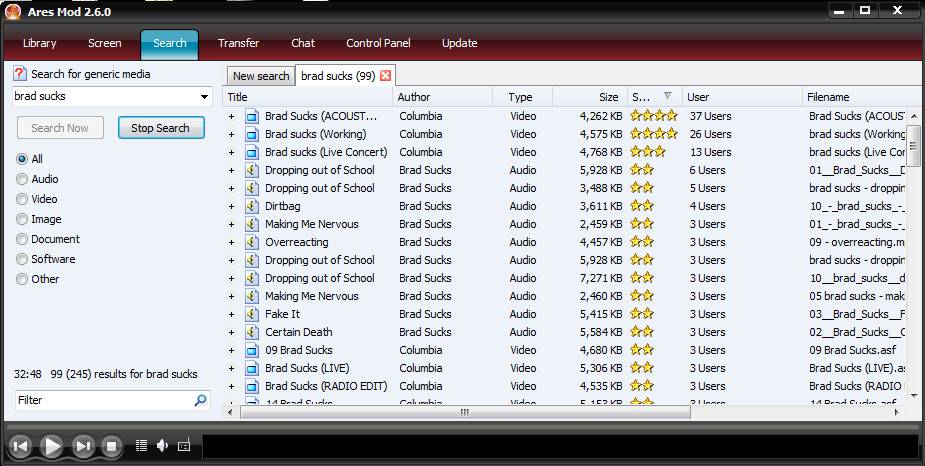Close the 'brad sucks (99)' search tab

click(x=386, y=76)
